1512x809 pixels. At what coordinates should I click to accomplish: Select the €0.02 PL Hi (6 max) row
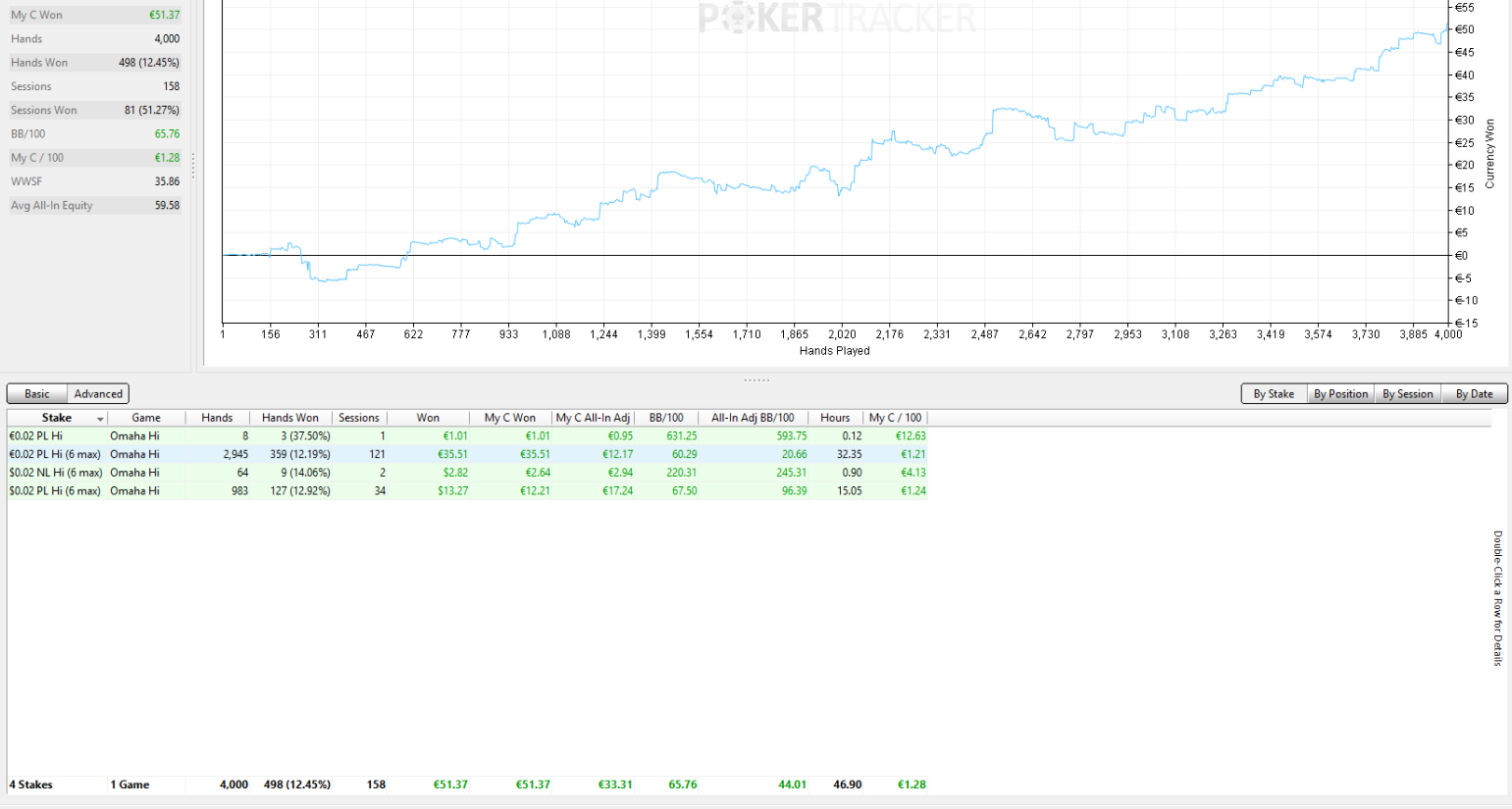click(467, 454)
